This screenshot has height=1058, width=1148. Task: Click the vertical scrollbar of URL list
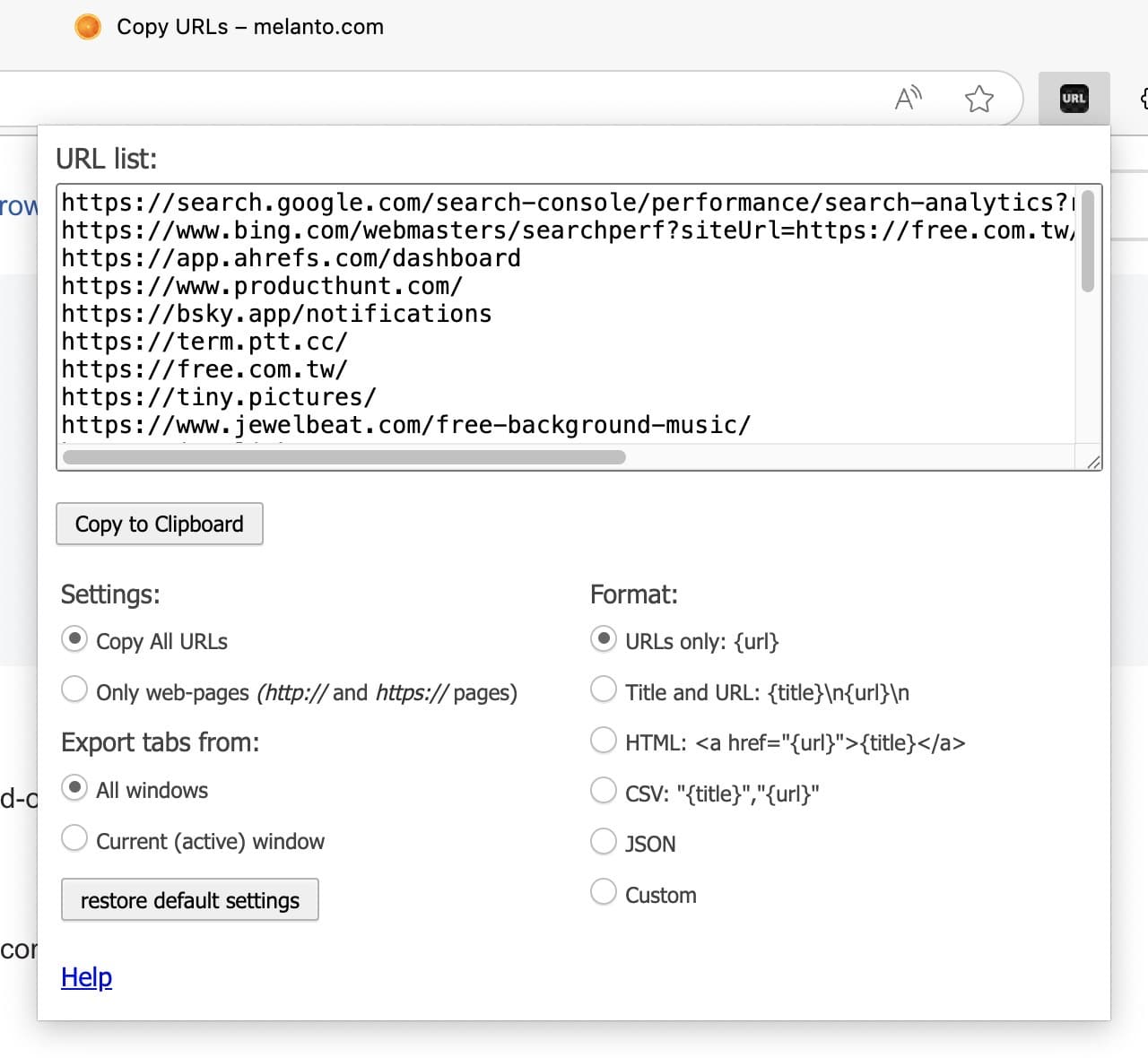[x=1088, y=240]
